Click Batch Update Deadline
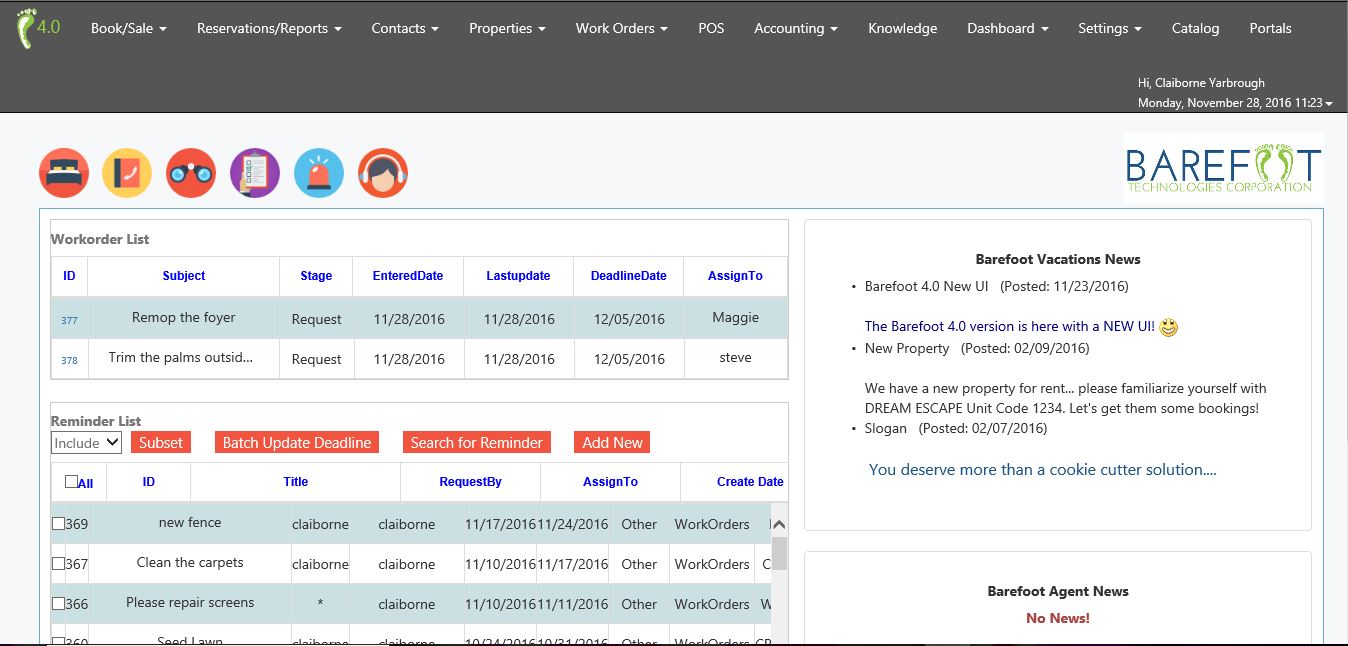 point(297,443)
